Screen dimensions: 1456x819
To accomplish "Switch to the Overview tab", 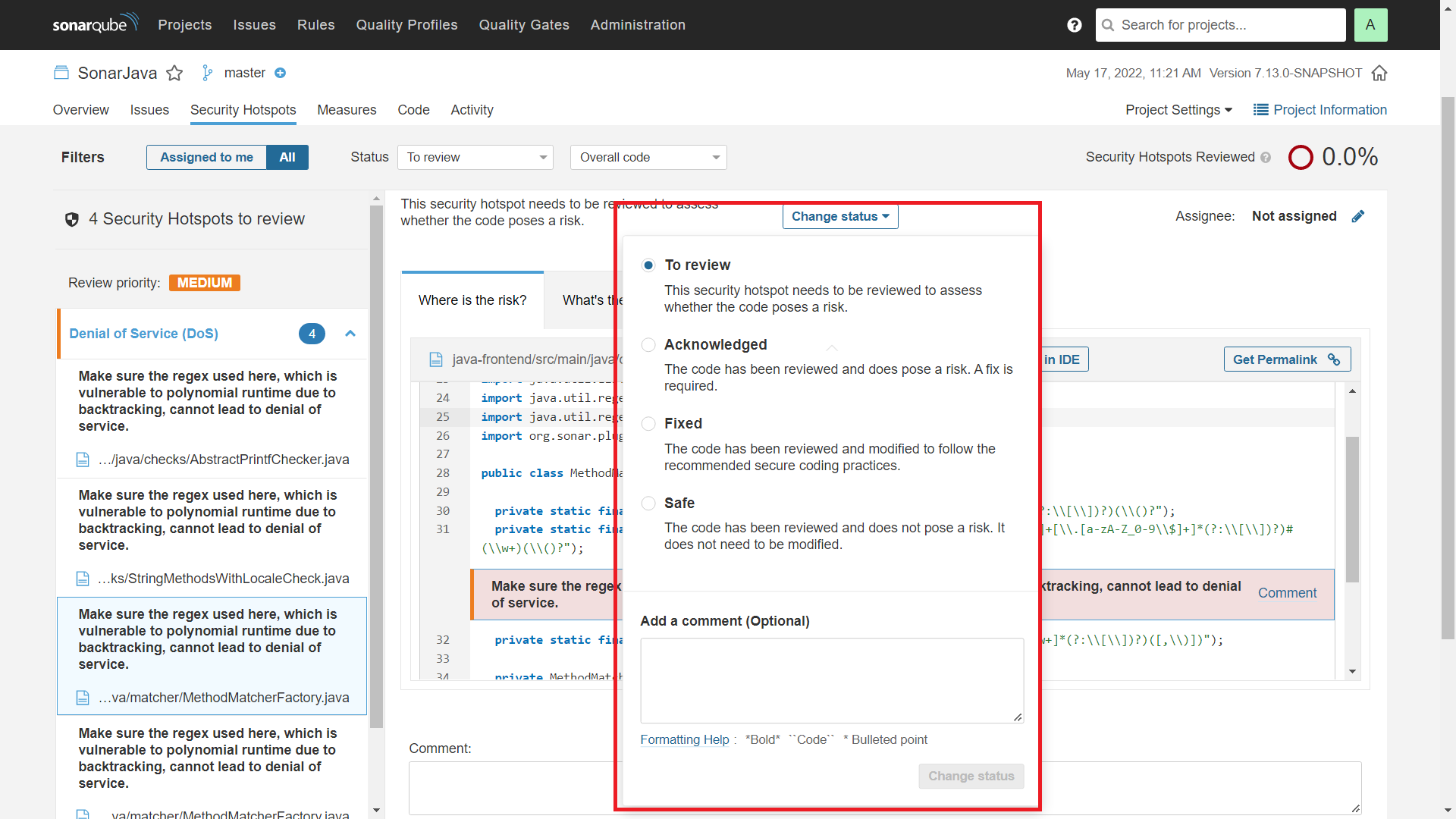I will 81,110.
